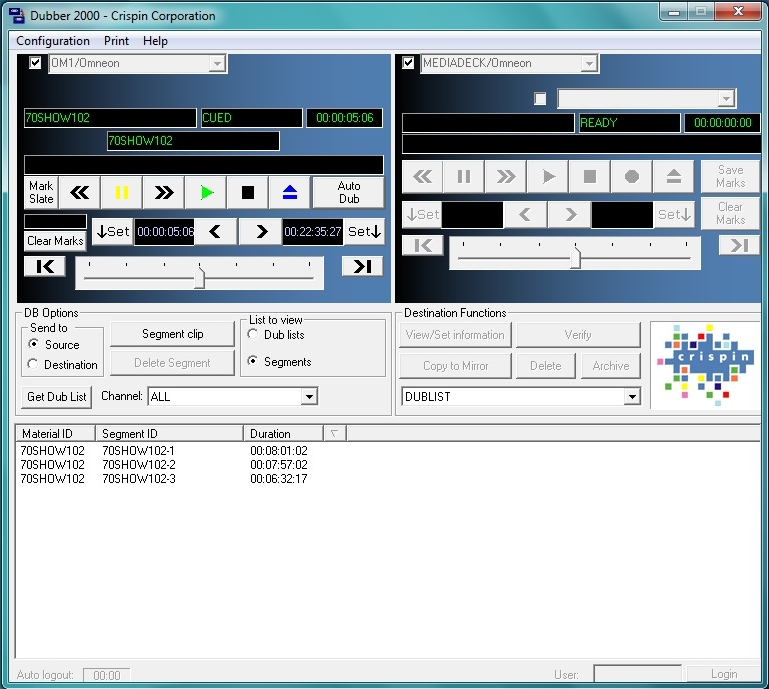Rewind the source deck
Viewport: 769px width, 689px height.
pos(80,192)
